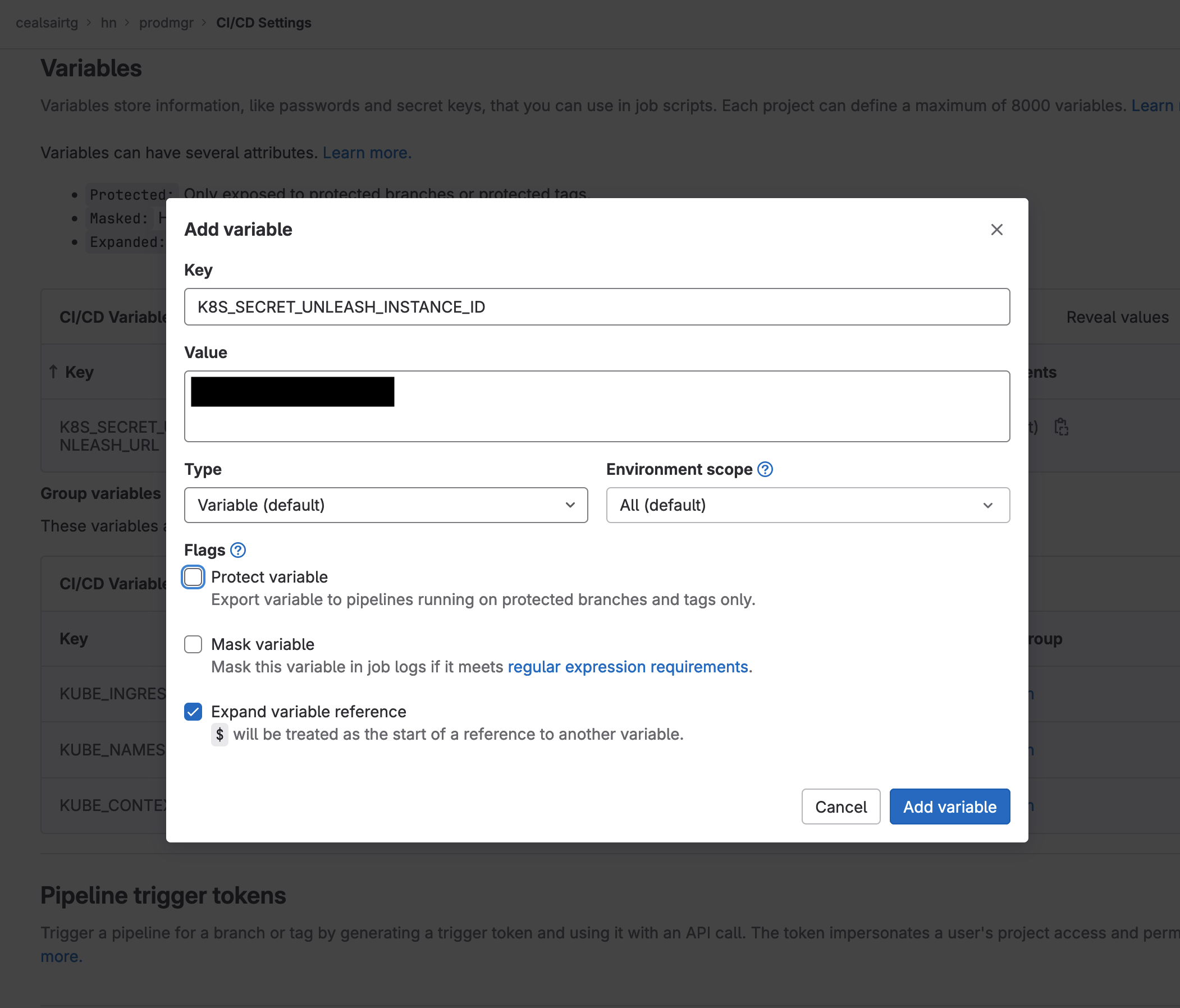
Task: Enable the Protect variable checkbox
Action: click(193, 577)
